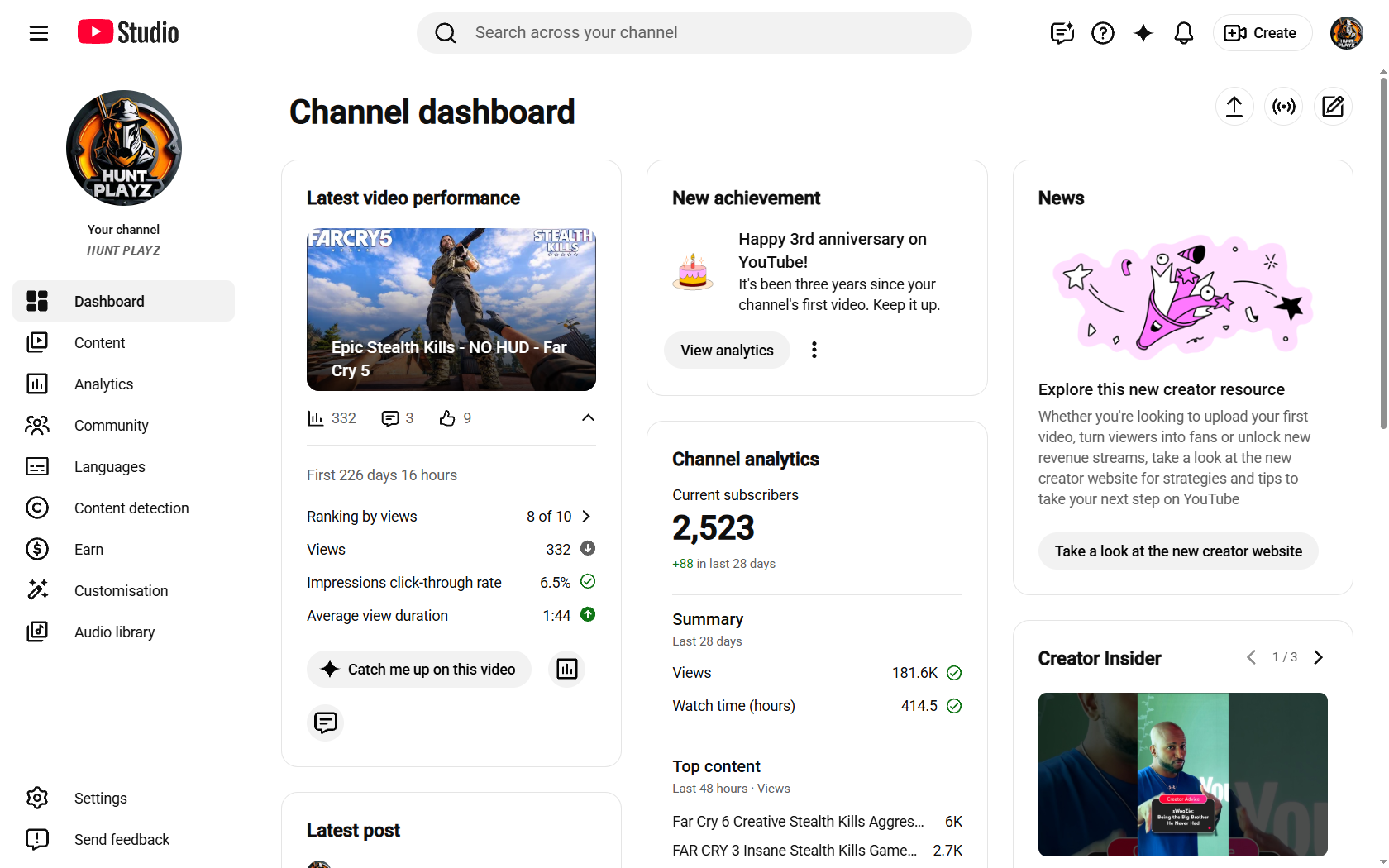Screen dimensions: 1389x868
Task: Click the Views down indicator icon
Action: pyautogui.click(x=588, y=548)
